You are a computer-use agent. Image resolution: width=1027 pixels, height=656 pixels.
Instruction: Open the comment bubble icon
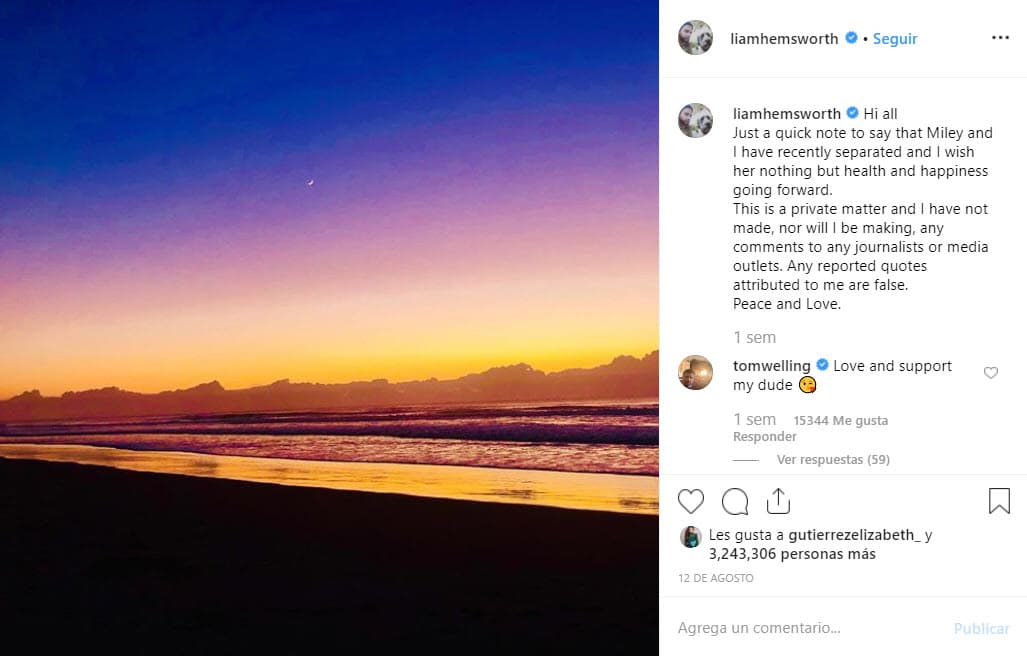(735, 501)
